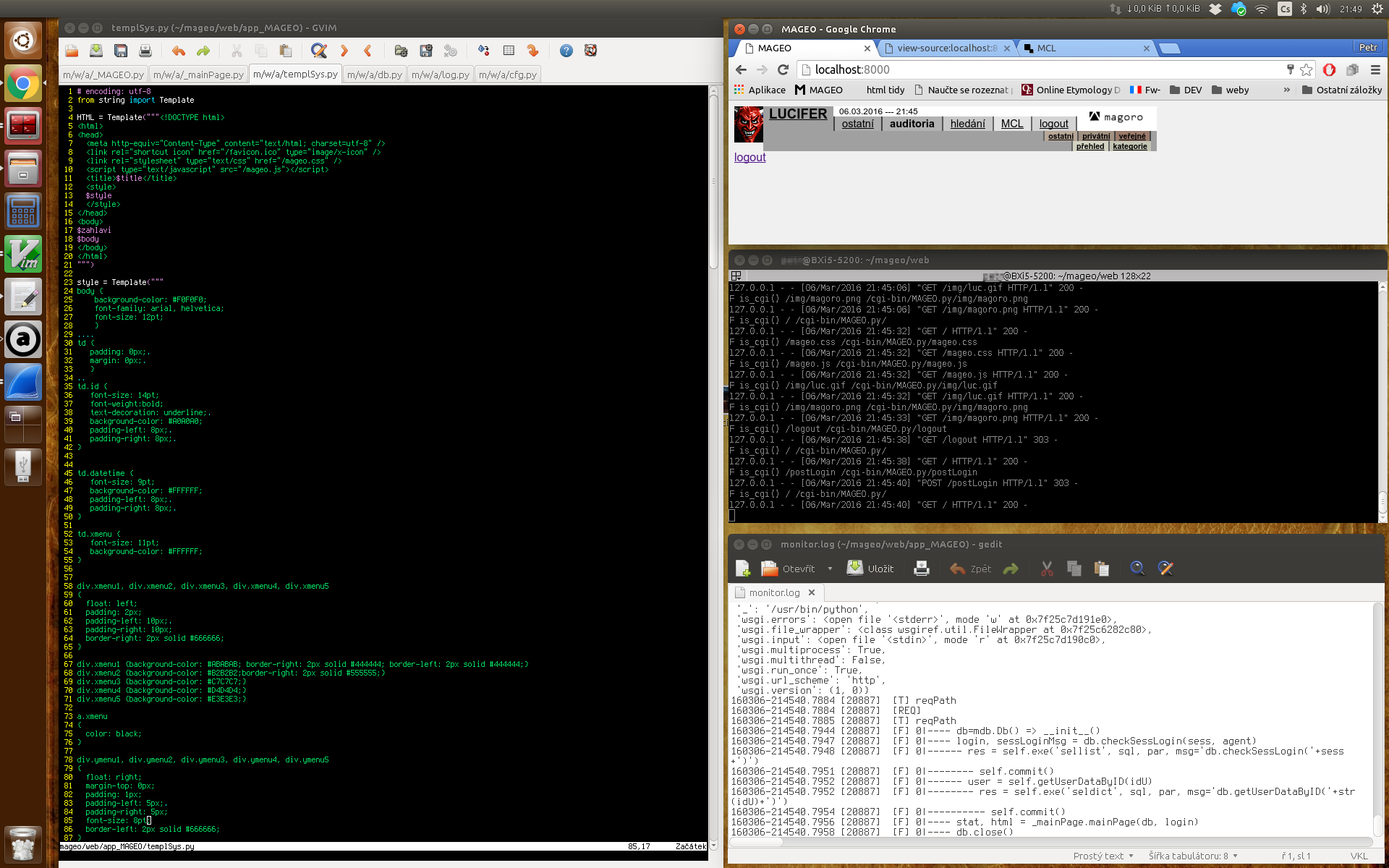This screenshot has width=1389, height=868.
Task: Click the kategorie sub-menu link
Action: (x=1129, y=146)
